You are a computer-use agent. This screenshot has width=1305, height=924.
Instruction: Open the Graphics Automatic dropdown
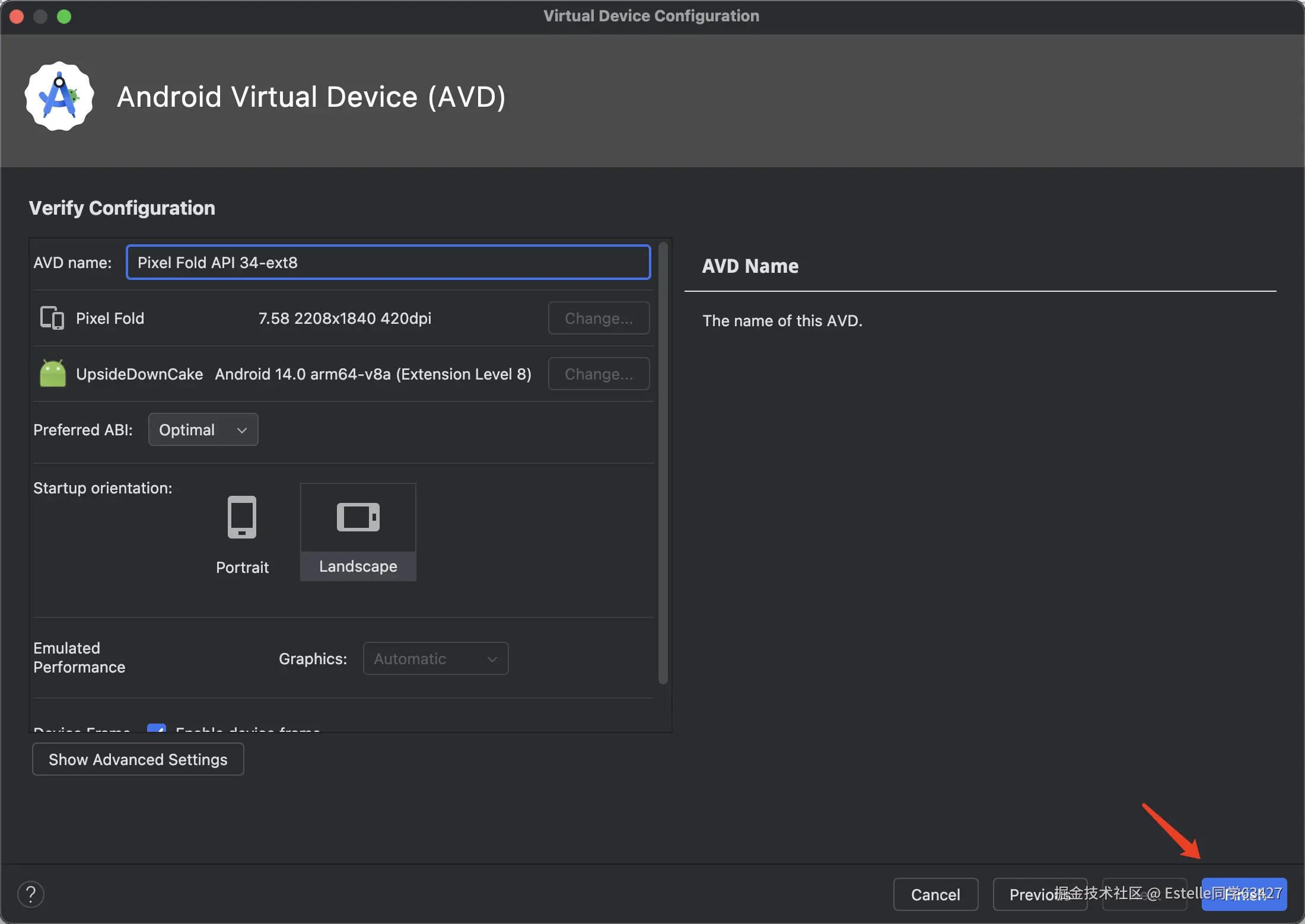435,658
